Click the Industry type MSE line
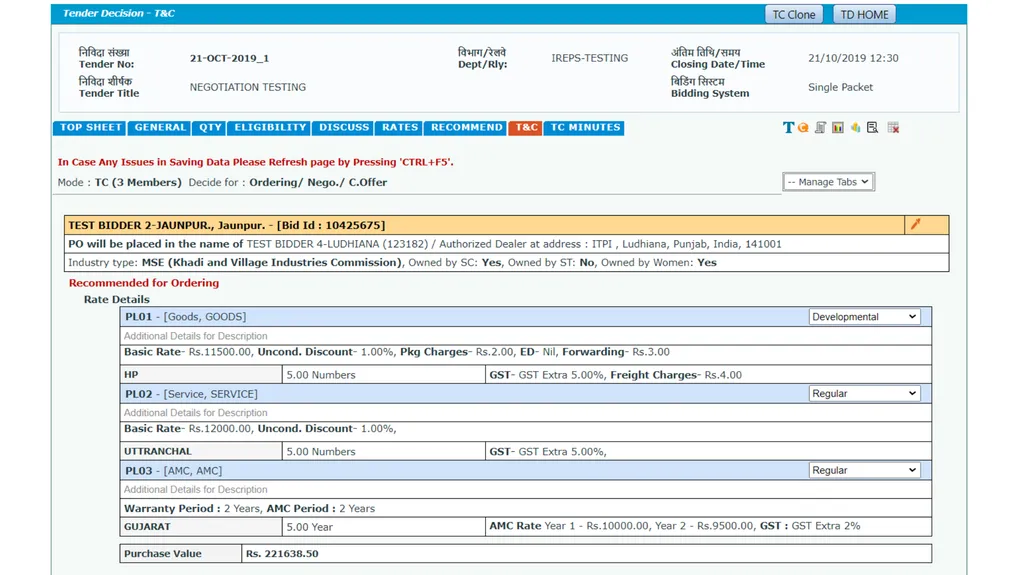 tap(507, 263)
